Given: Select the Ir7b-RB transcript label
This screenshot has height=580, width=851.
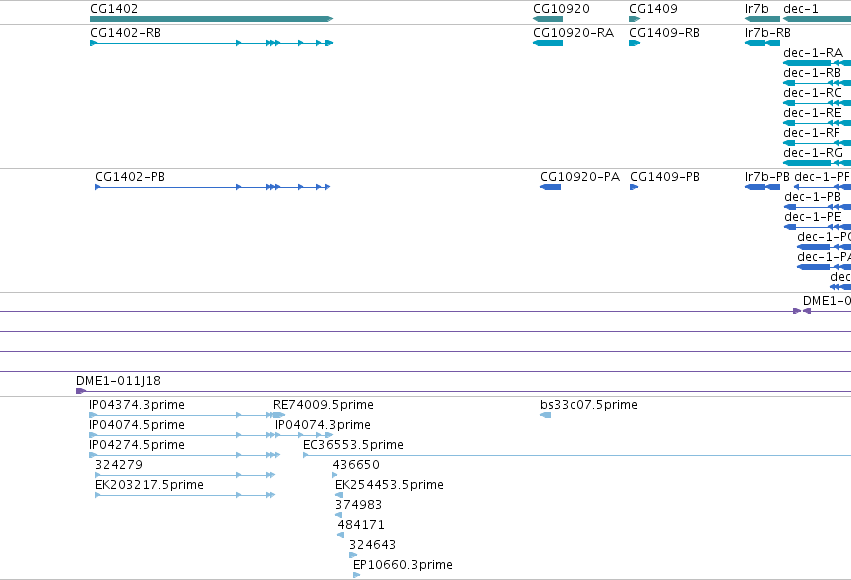Looking at the screenshot, I should [767, 33].
